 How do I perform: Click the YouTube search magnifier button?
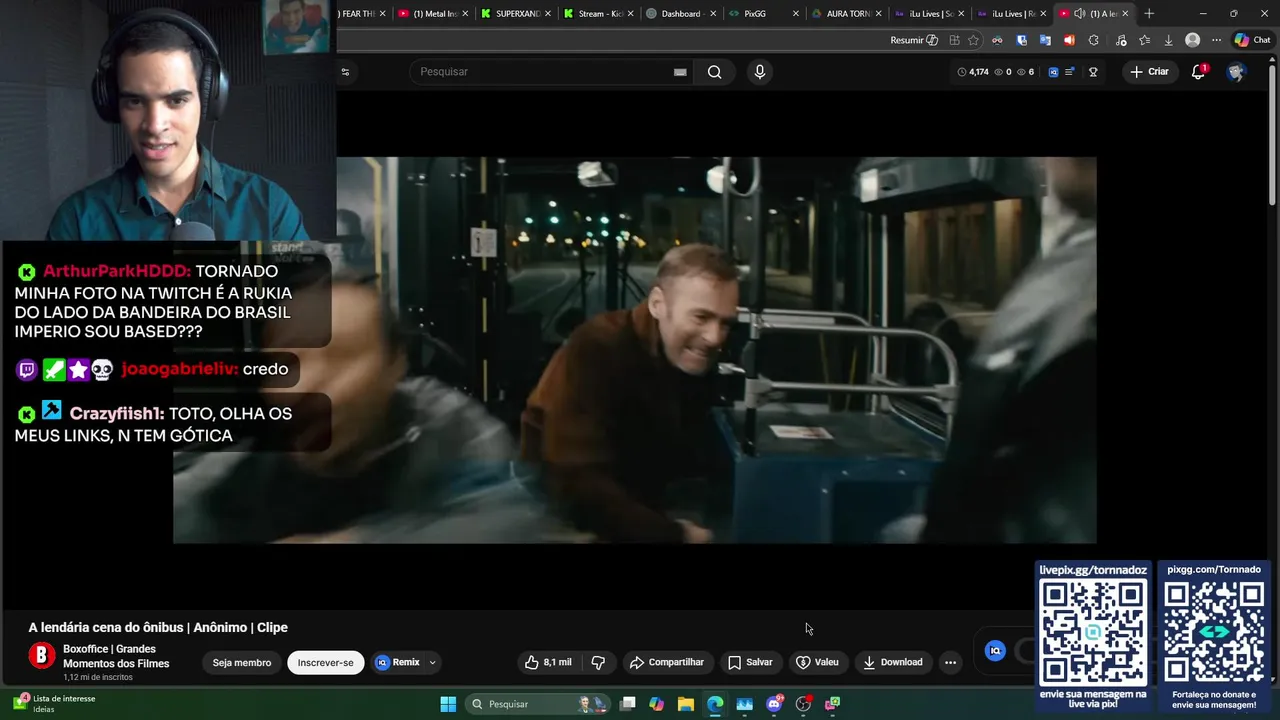click(x=714, y=72)
